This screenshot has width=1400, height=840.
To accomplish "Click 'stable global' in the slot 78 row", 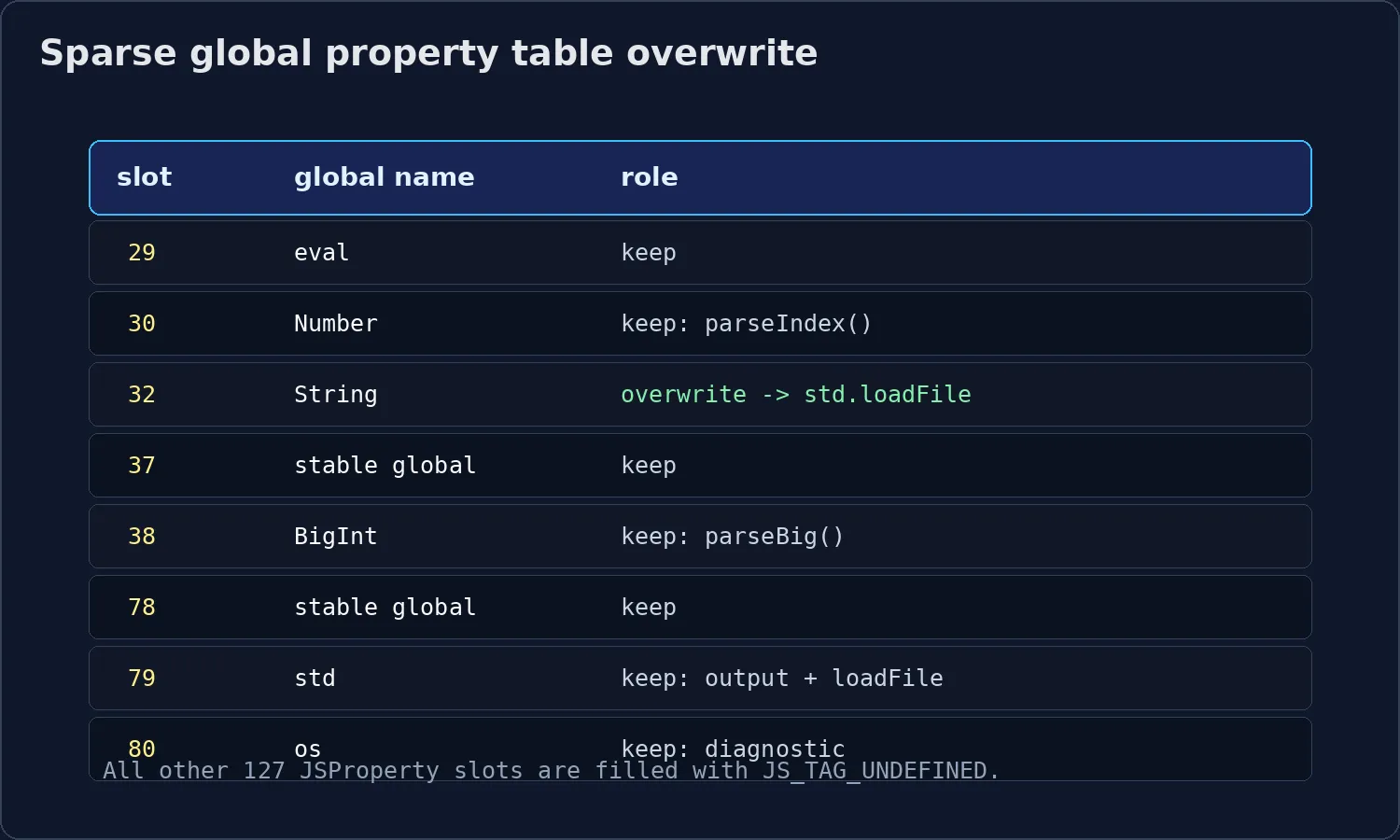I will click(385, 608).
